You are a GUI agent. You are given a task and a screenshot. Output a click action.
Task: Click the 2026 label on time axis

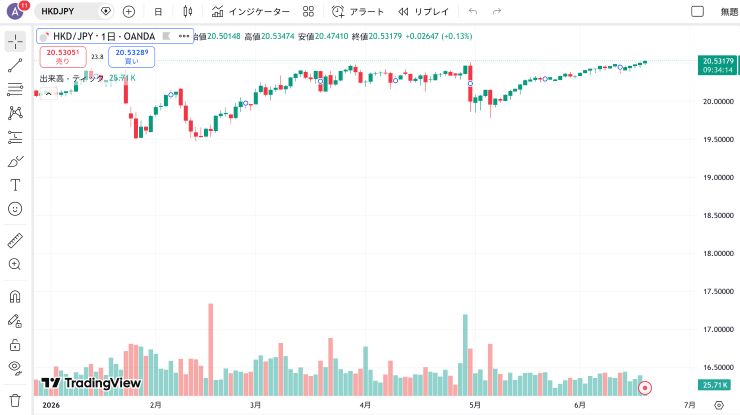coord(51,405)
